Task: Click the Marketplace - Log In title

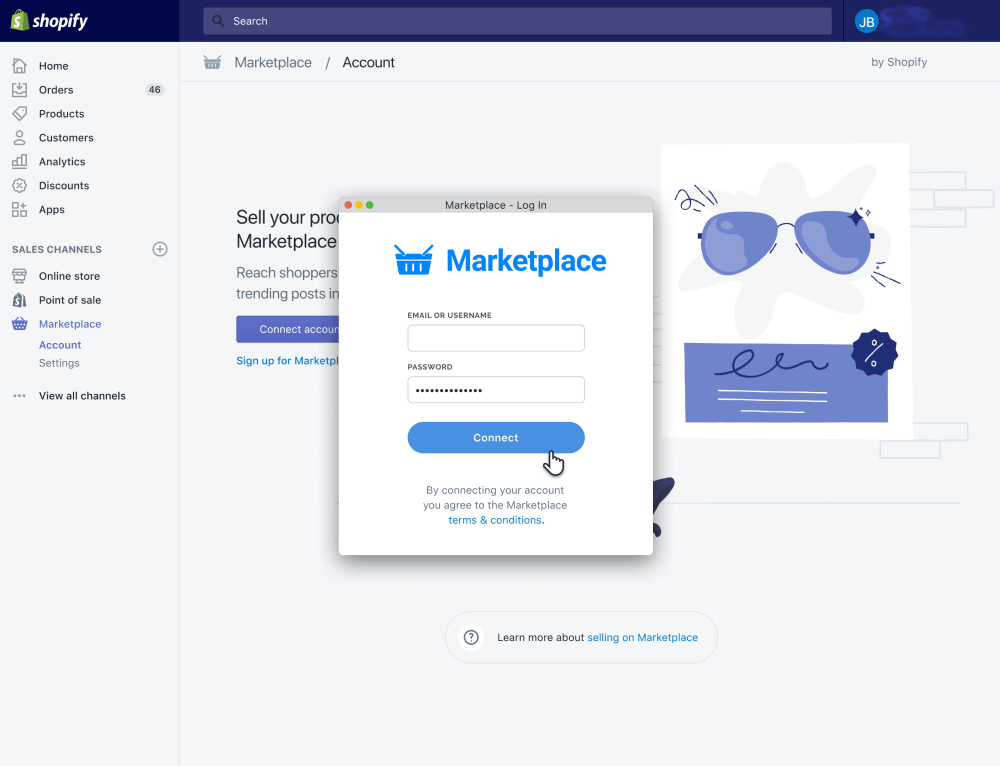Action: 496,205
